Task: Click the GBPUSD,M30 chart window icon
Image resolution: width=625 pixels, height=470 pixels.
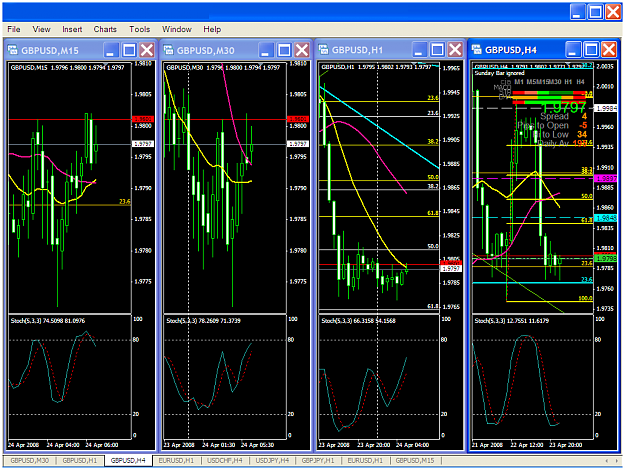Action: 168,50
